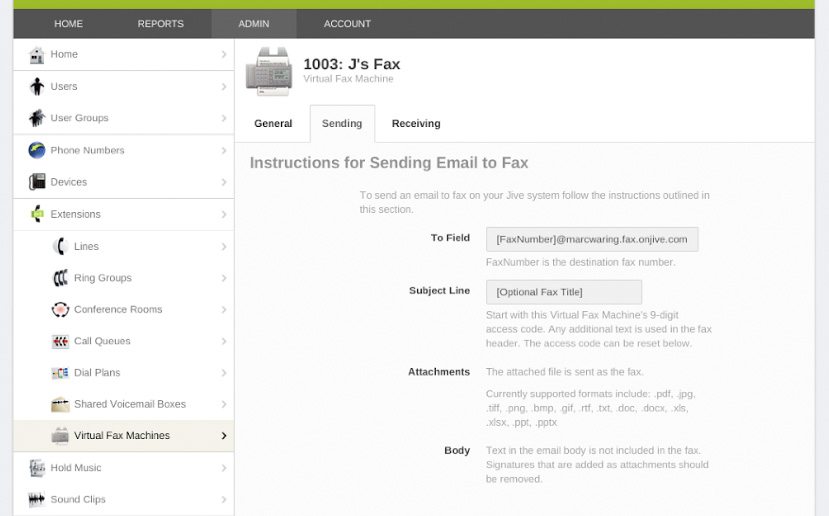
Task: Click the To Field email address box
Action: pos(592,239)
